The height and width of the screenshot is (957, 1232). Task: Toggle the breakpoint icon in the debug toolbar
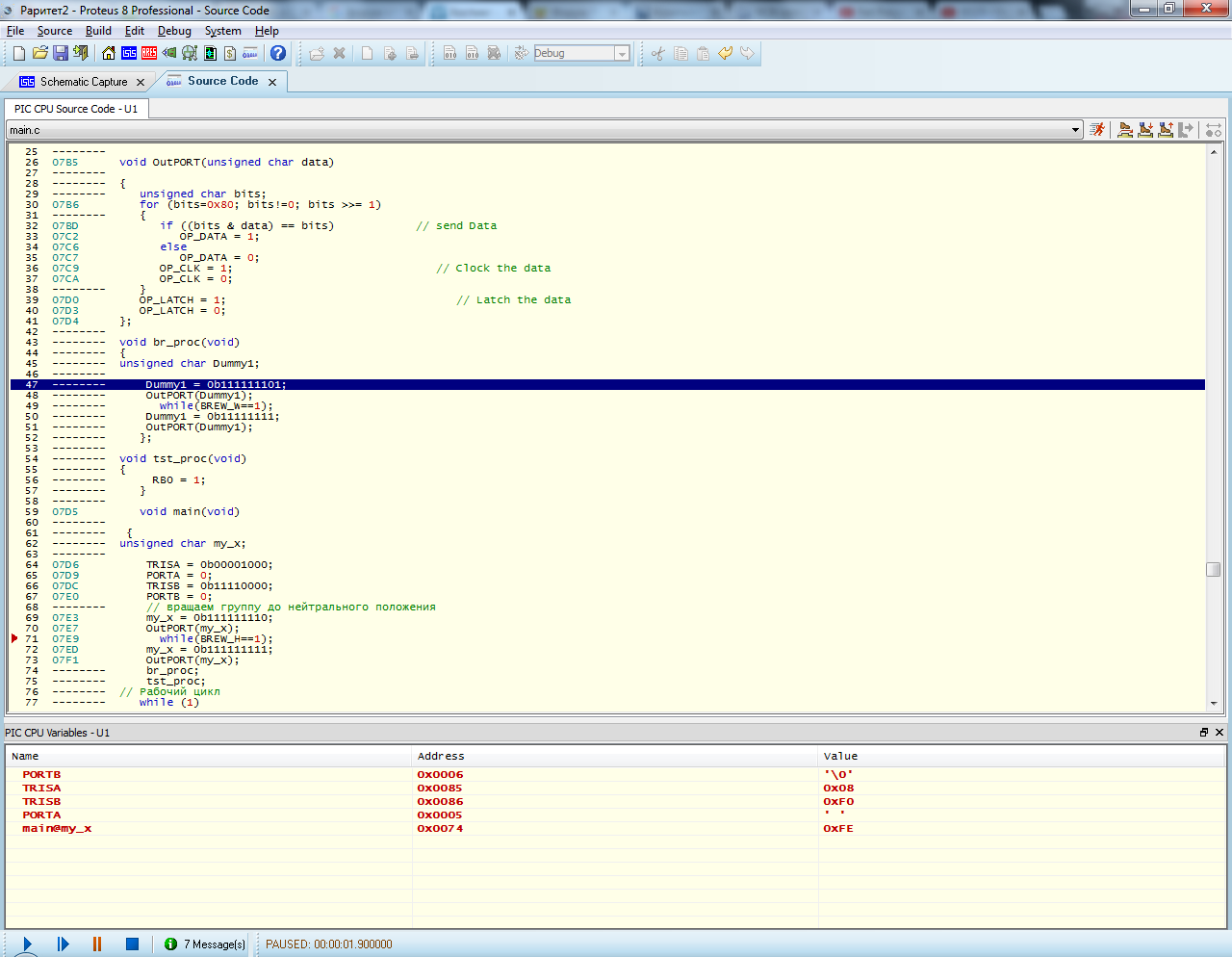[x=1214, y=130]
